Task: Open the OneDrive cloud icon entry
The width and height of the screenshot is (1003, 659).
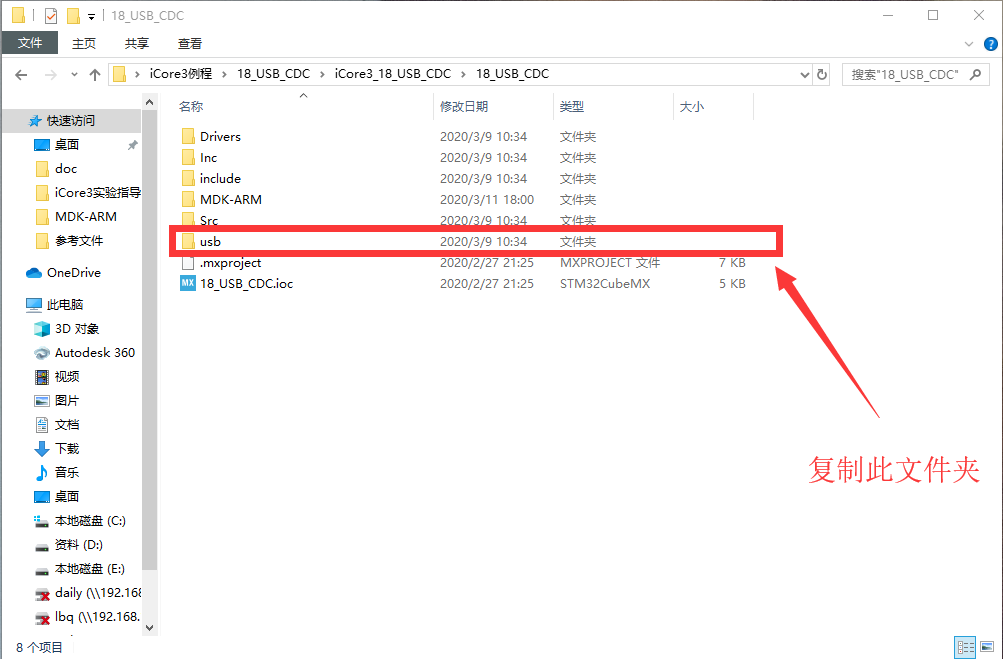Action: [x=33, y=273]
